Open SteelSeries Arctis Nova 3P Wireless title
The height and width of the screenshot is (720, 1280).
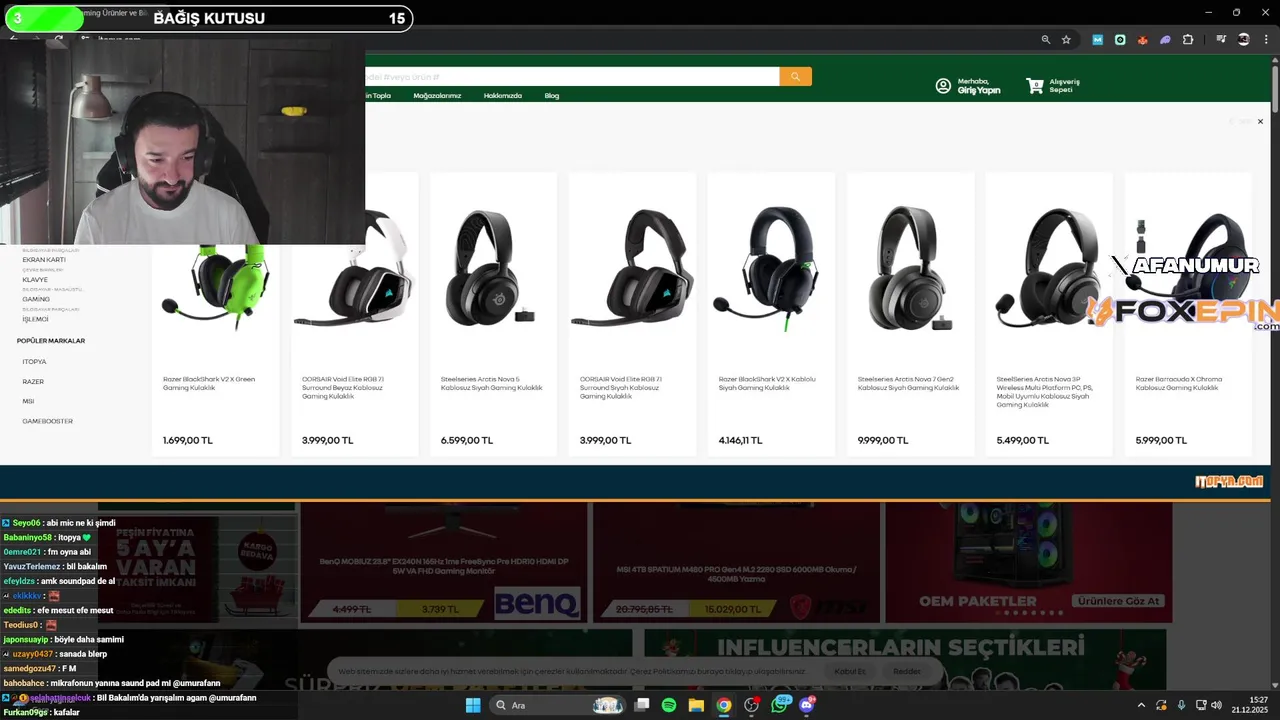pos(1045,392)
